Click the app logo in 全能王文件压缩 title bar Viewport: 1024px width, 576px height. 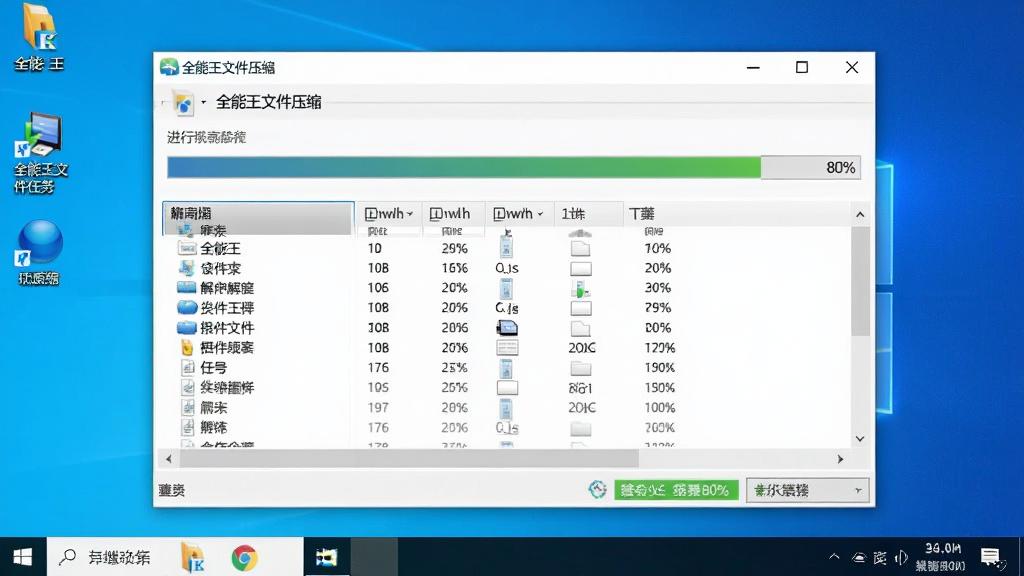point(169,67)
